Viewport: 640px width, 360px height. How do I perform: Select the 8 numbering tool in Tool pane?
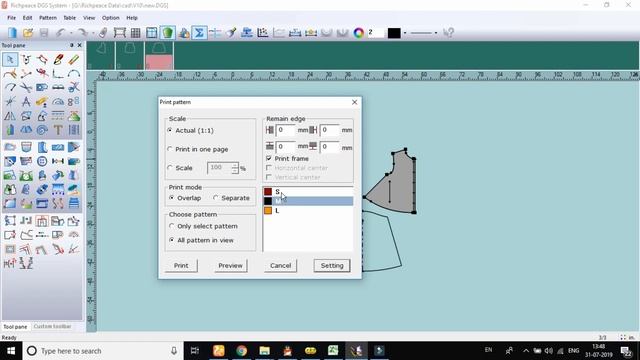click(x=74, y=101)
